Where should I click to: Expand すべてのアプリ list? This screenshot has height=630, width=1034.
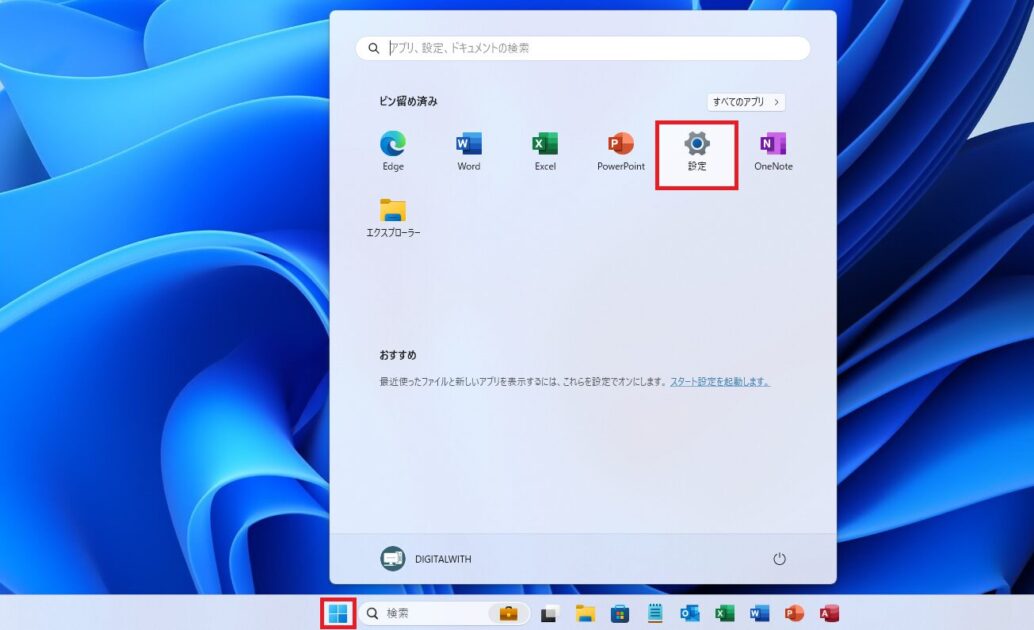point(746,102)
